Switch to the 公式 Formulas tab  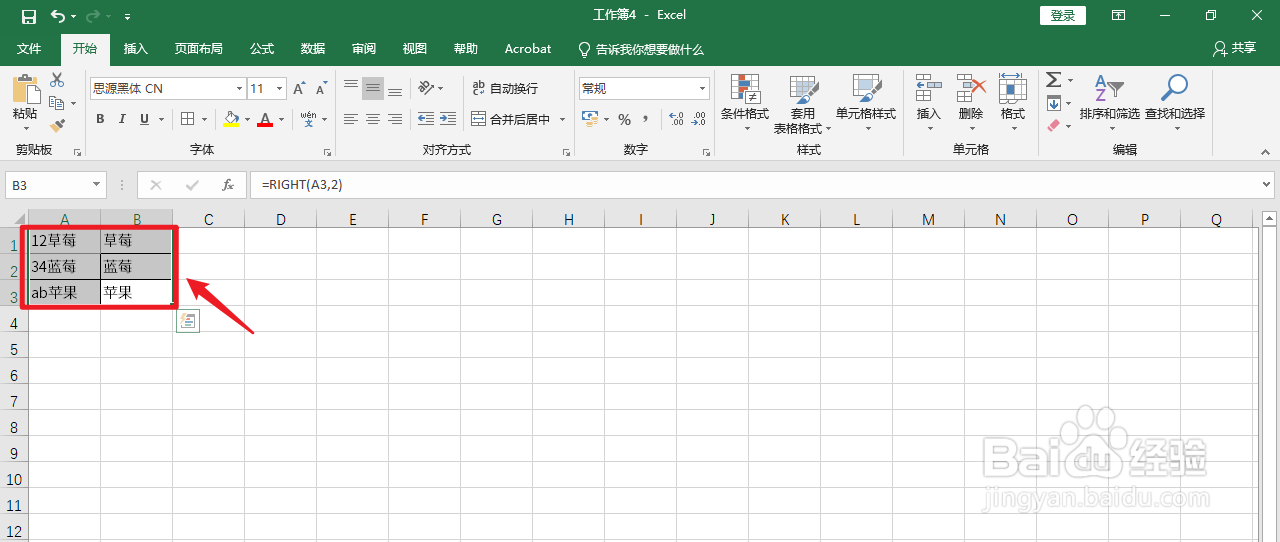tap(262, 49)
